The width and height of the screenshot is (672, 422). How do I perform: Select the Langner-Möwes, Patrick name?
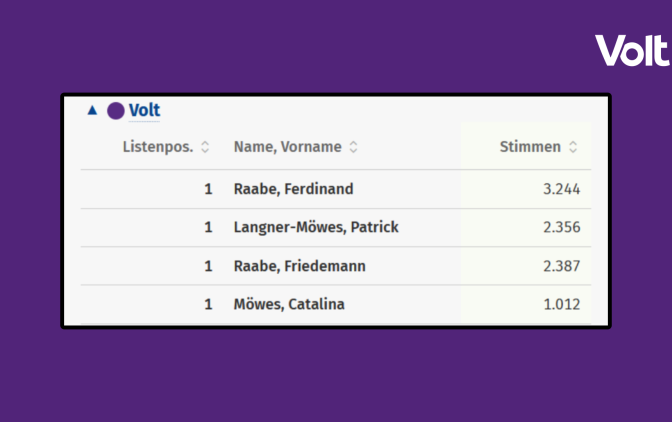click(x=316, y=227)
